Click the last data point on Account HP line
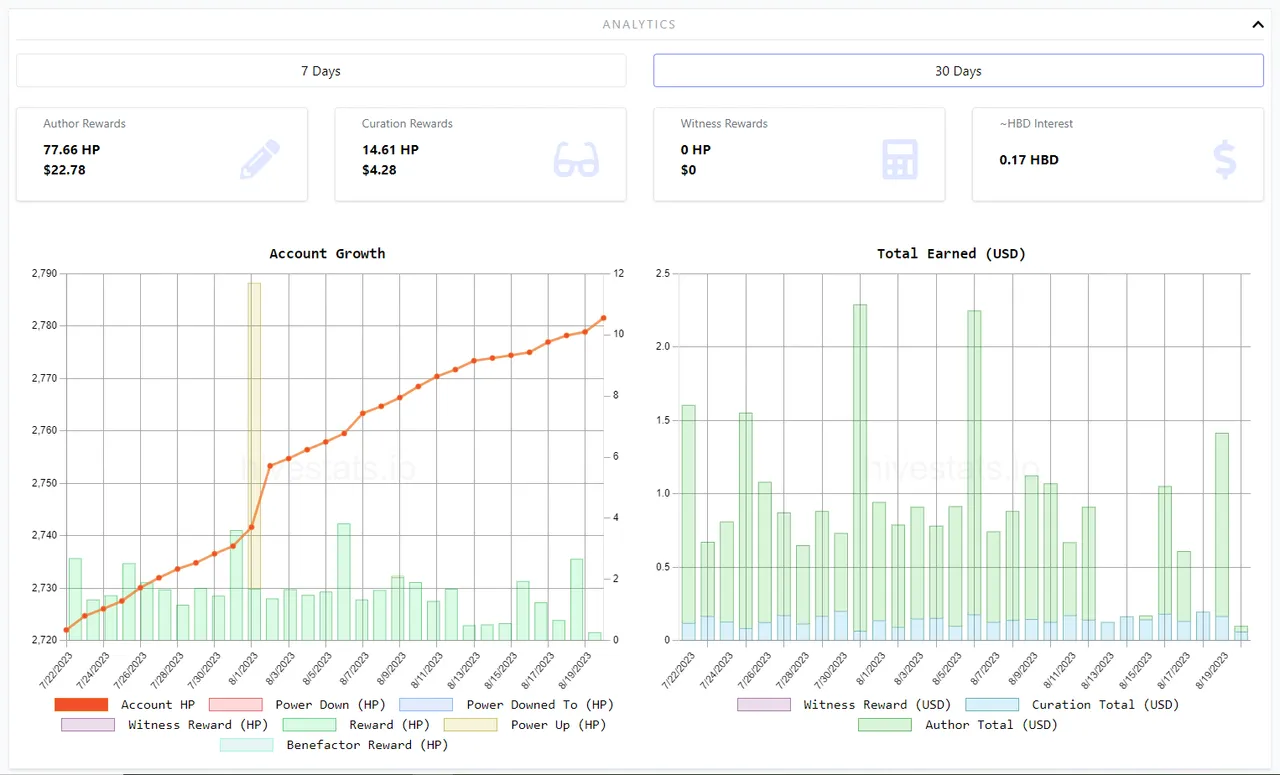 tap(603, 318)
